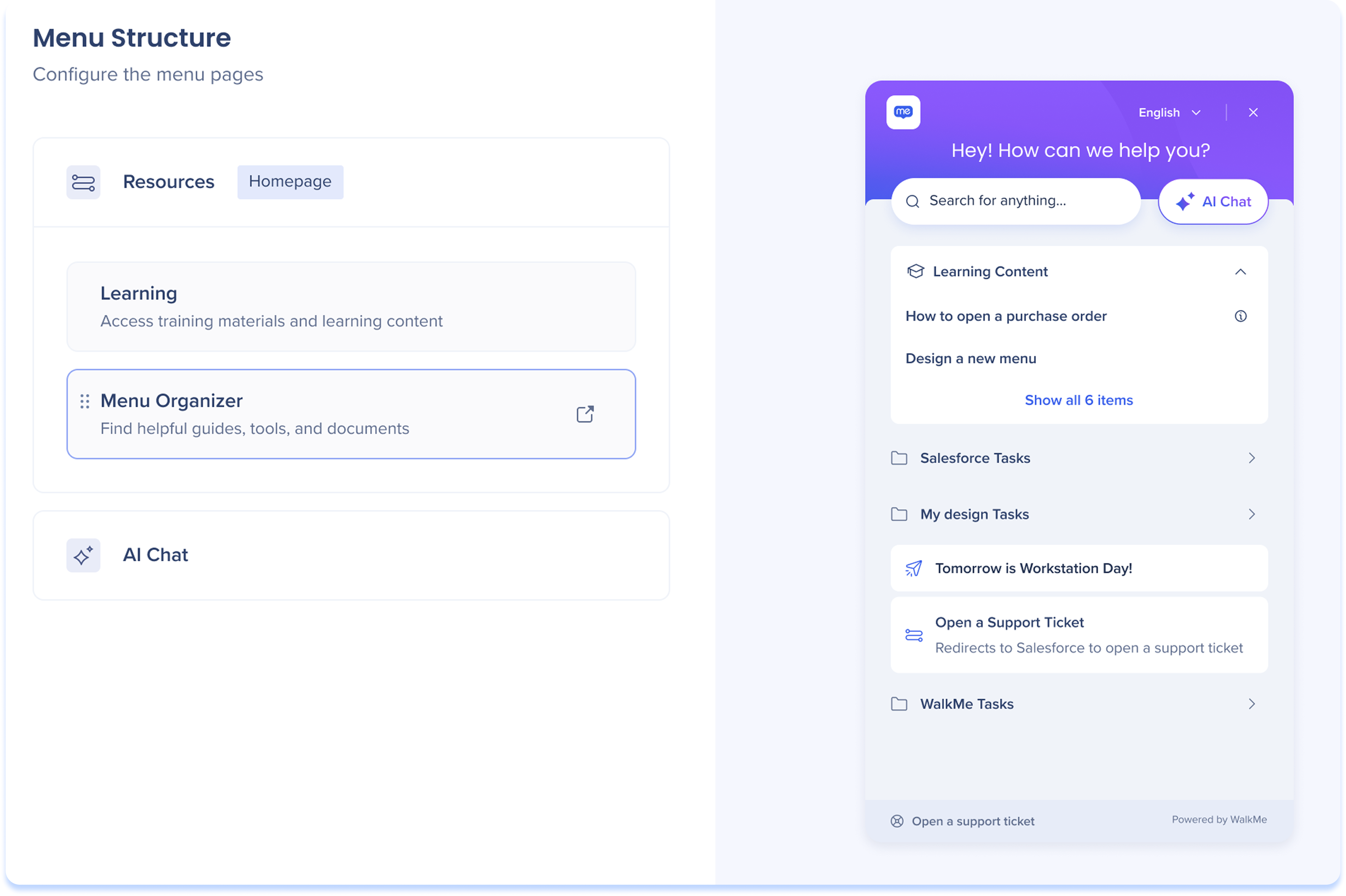Click the lifebuoy support icon in footer

point(897,821)
